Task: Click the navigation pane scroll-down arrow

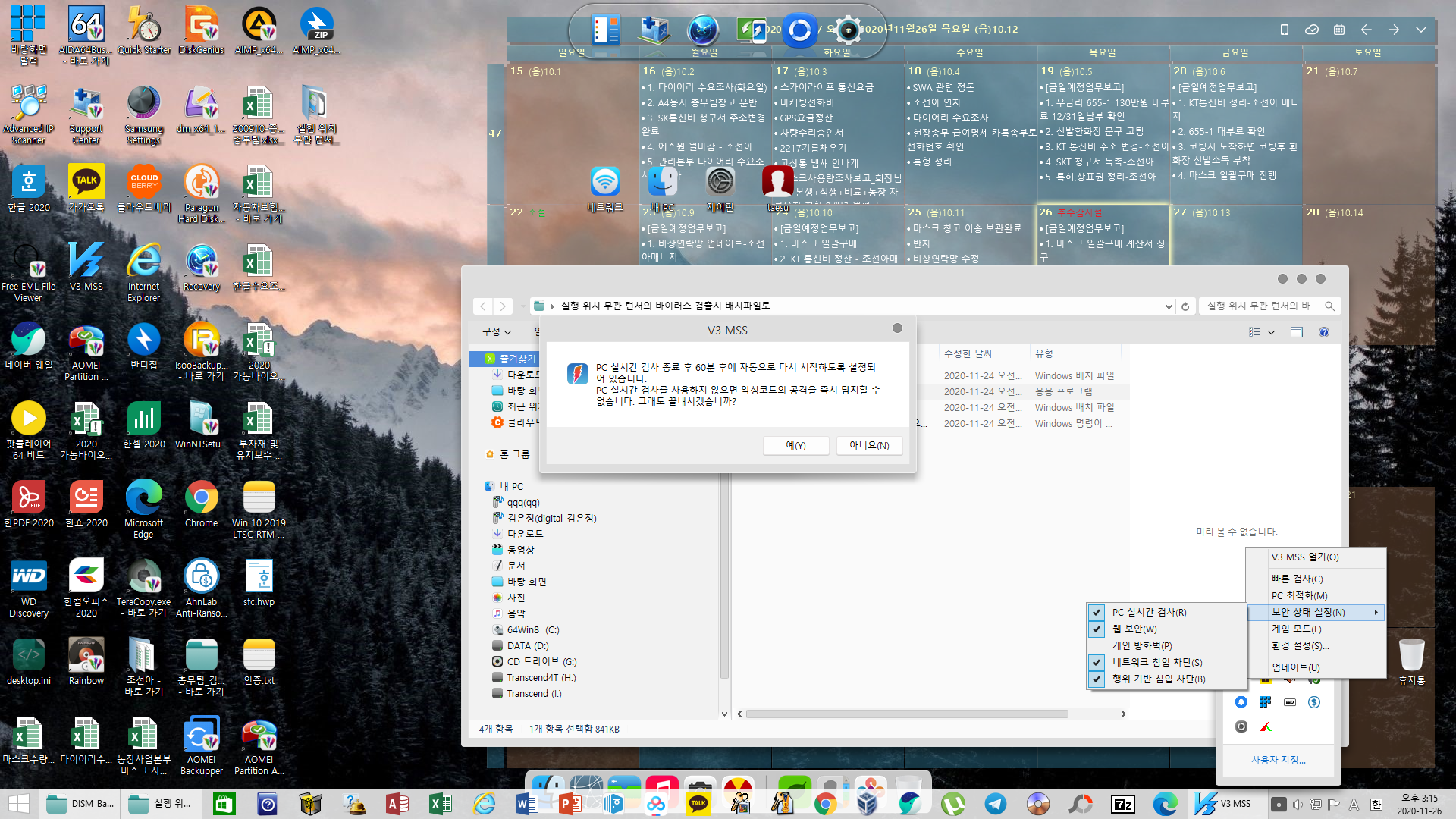Action: coord(724,714)
